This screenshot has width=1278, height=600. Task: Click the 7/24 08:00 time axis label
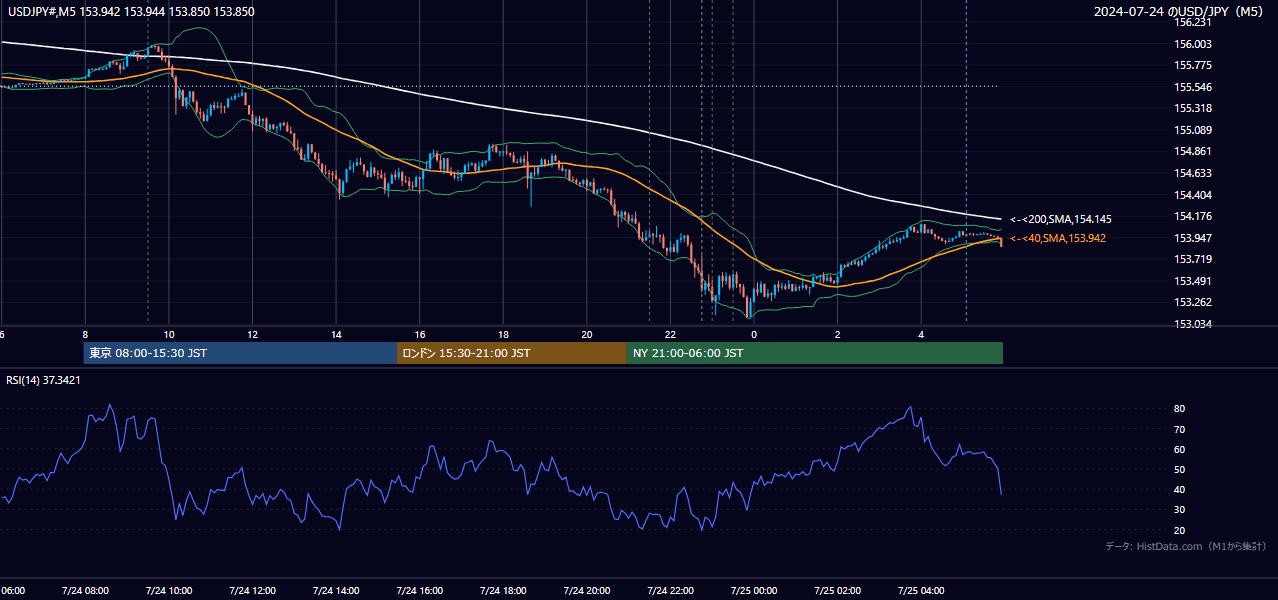[x=85, y=591]
